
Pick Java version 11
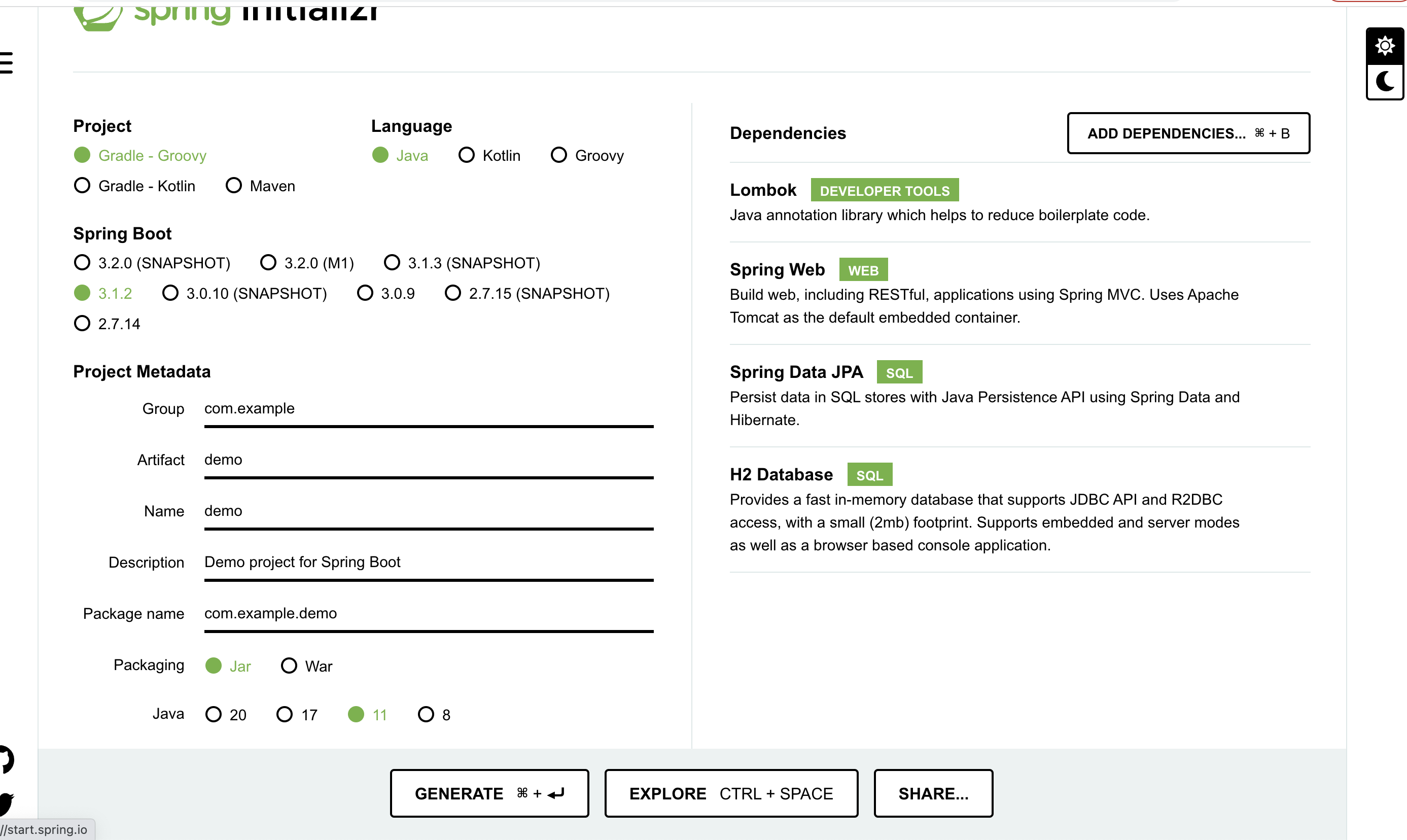coord(368,714)
